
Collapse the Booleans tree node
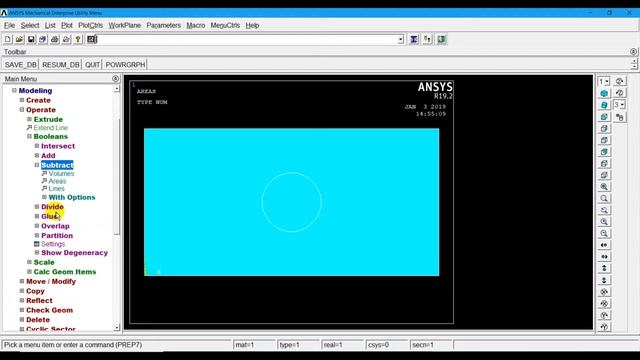[29, 136]
